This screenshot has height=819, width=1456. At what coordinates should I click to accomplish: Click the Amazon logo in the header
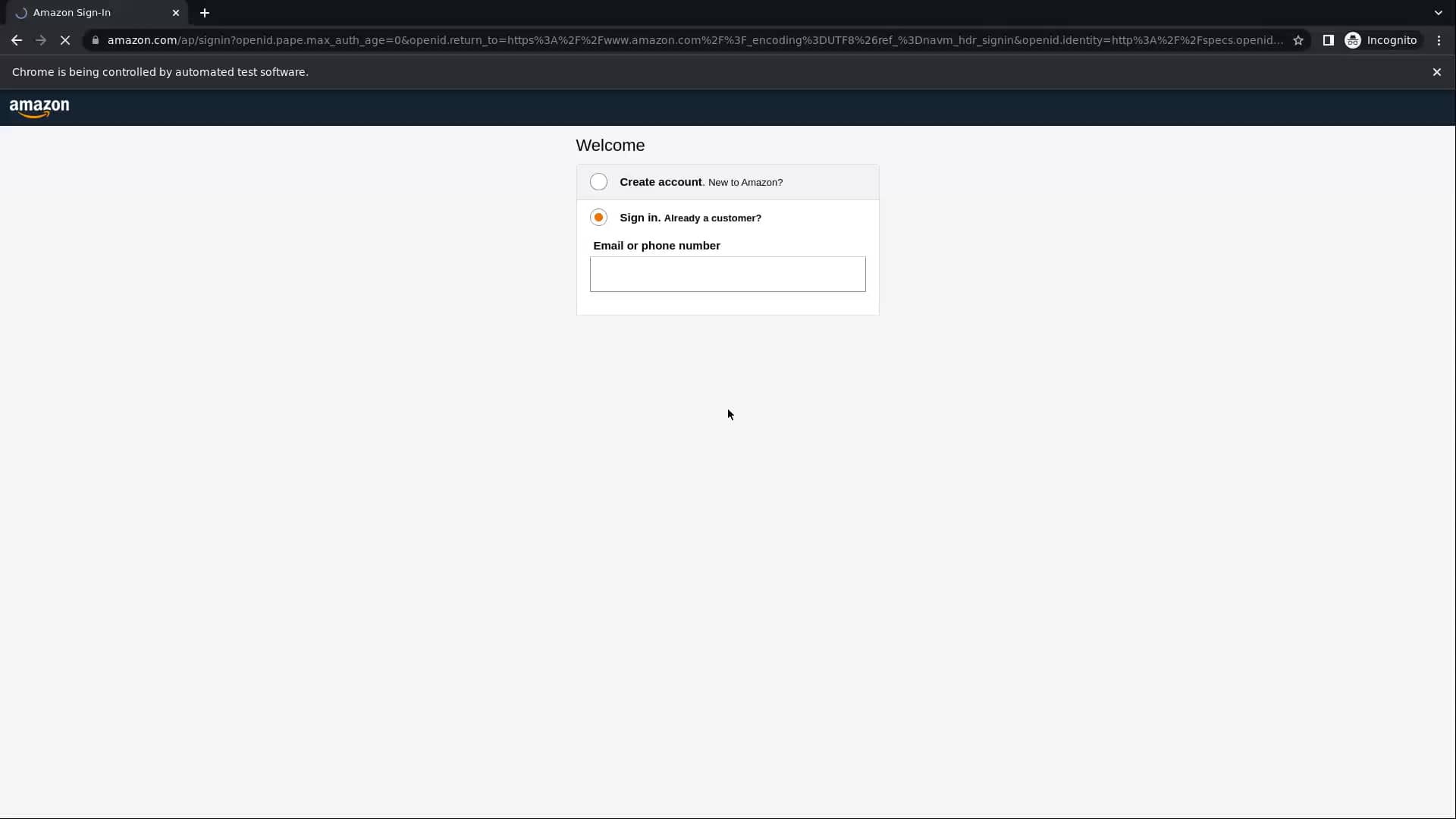pos(39,108)
